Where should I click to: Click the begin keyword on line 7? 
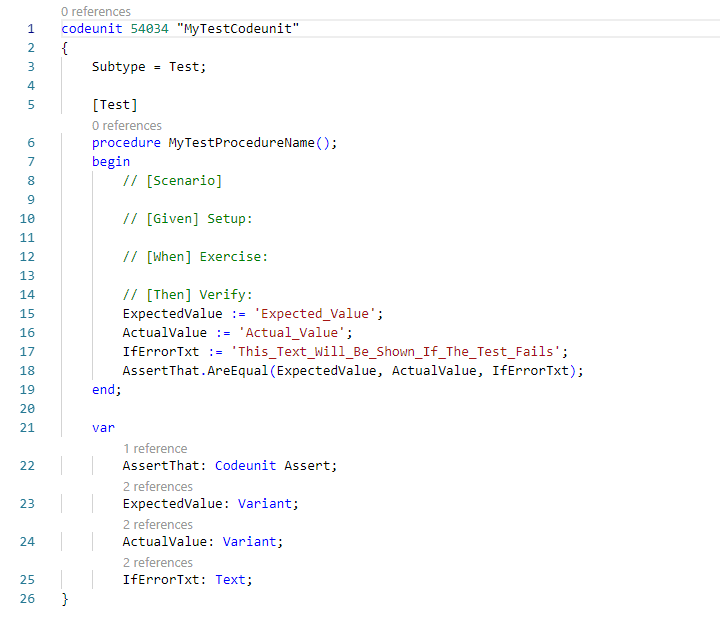tap(111, 162)
